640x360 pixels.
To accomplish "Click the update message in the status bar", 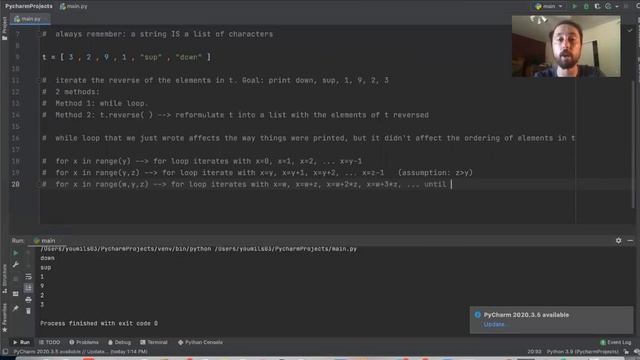I will click(80, 351).
